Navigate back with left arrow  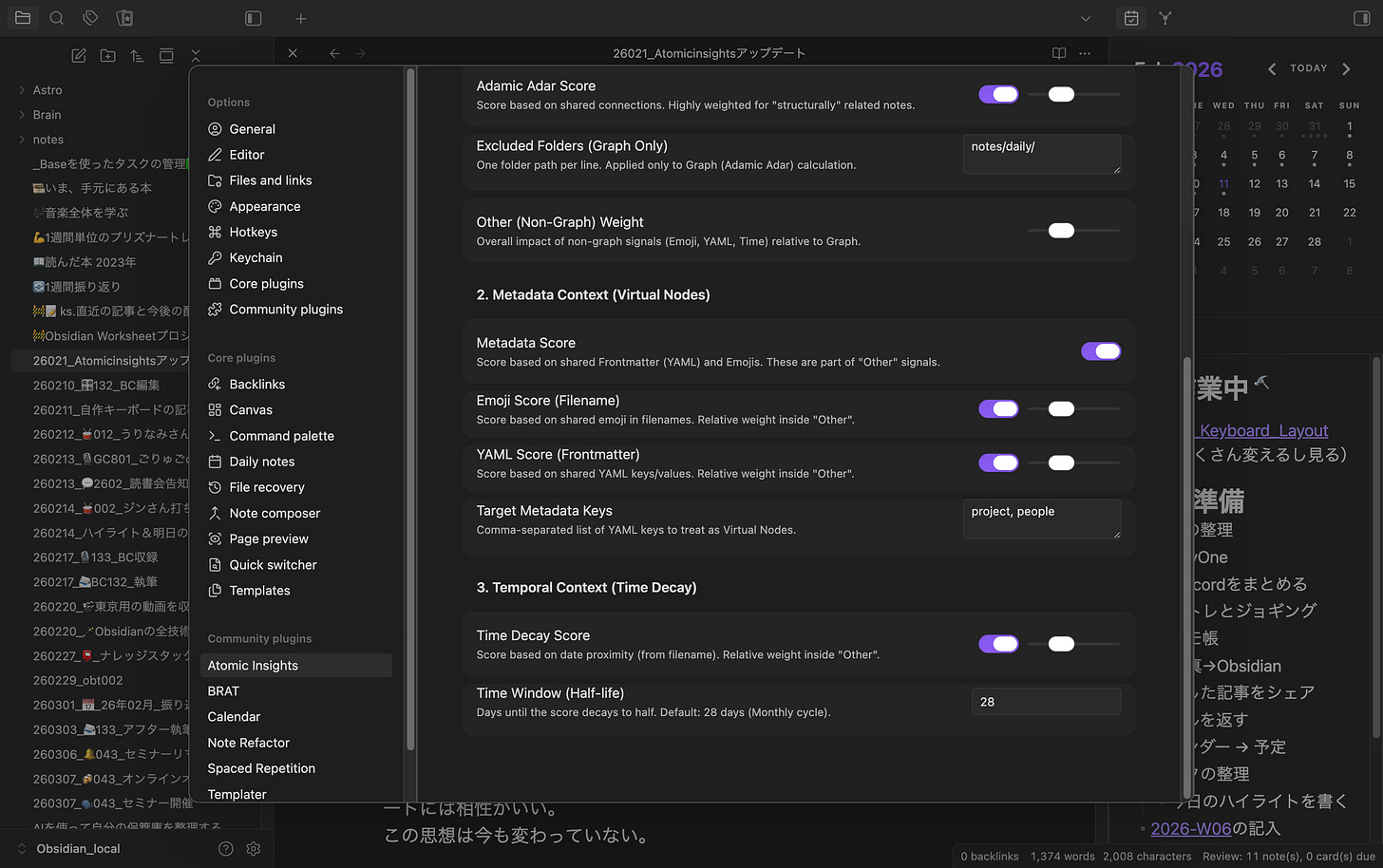click(x=334, y=53)
